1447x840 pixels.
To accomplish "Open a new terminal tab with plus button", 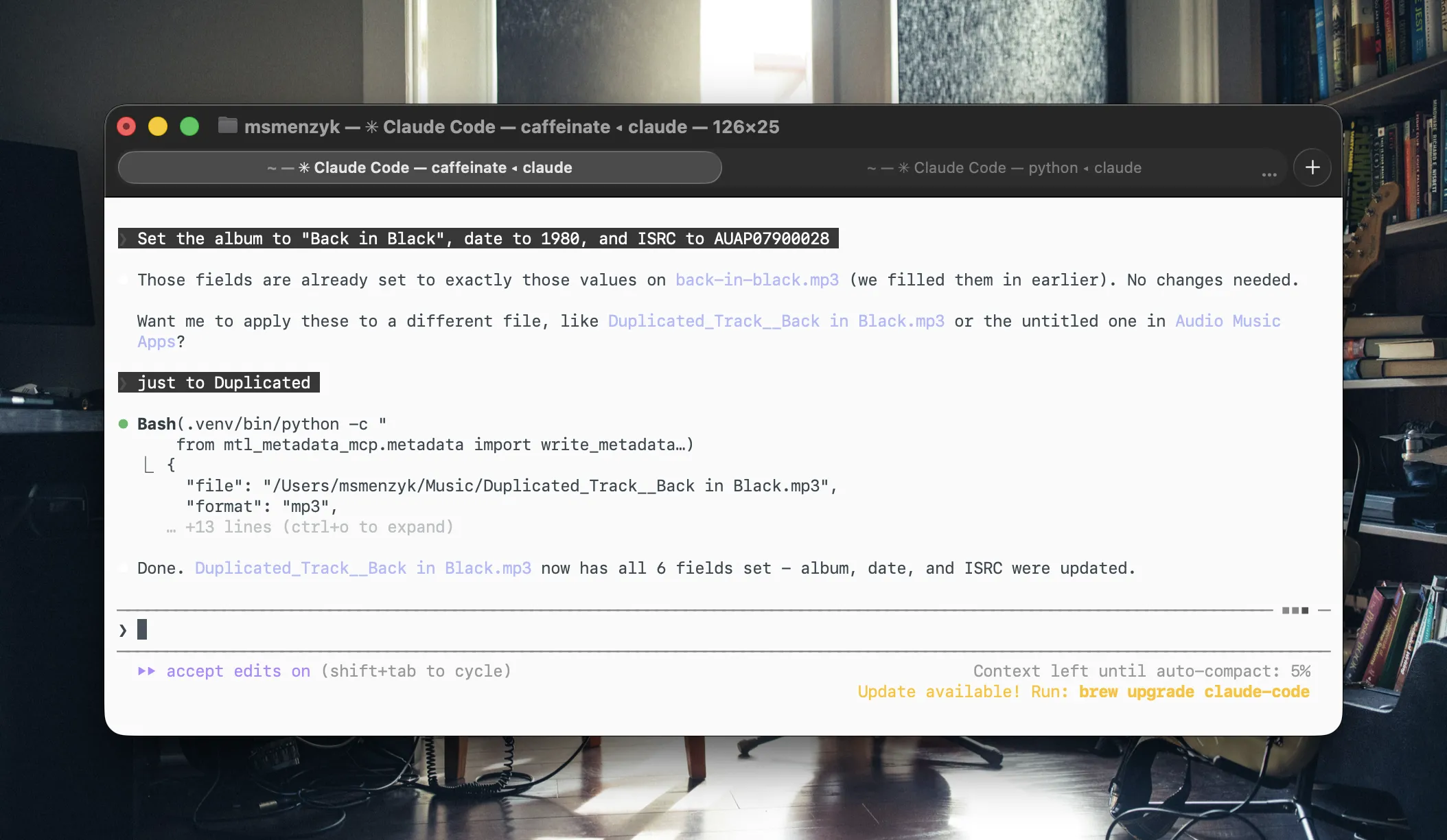I will [1312, 167].
